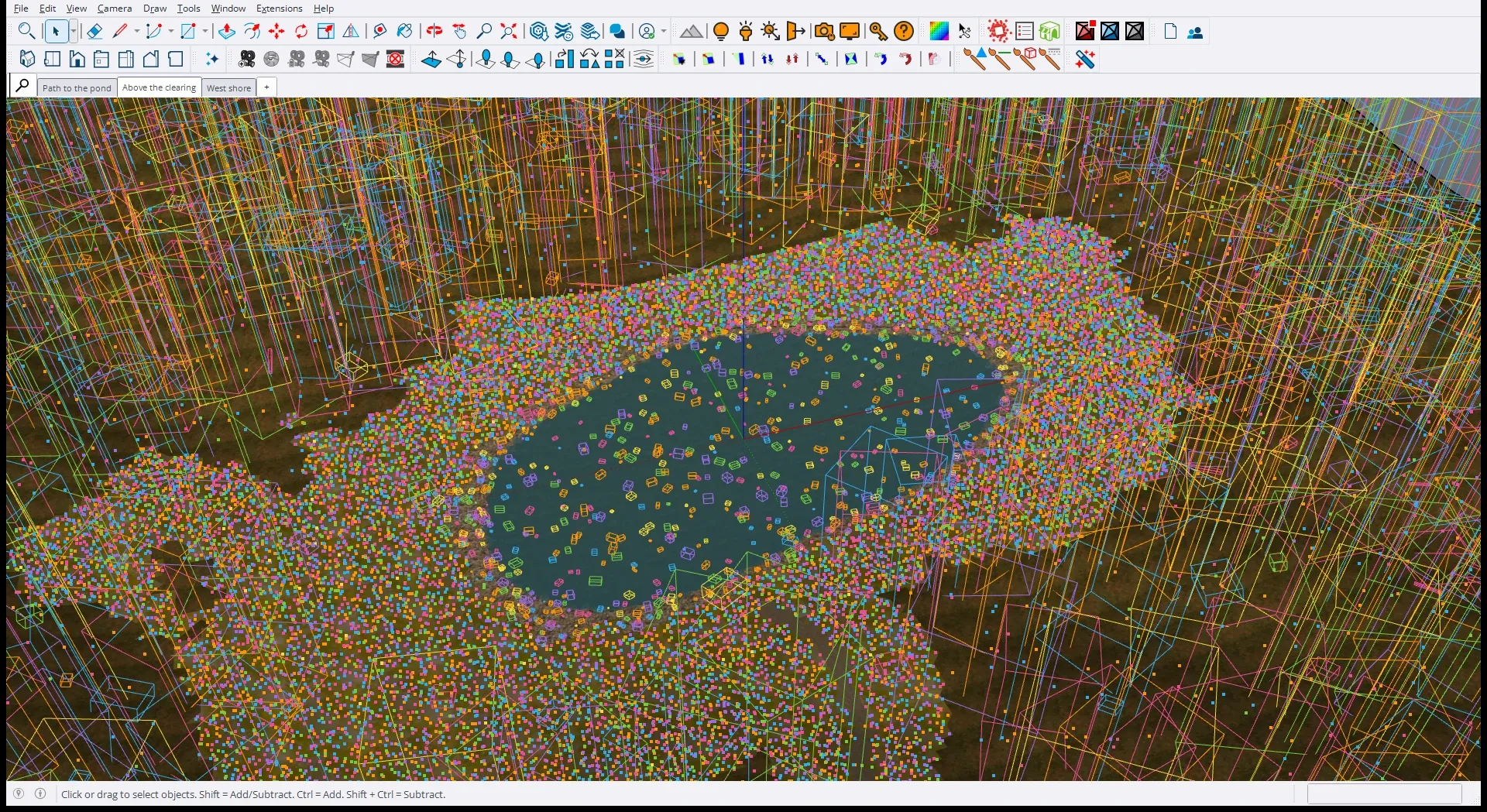1487x812 pixels.
Task: Choose the Rotate tool
Action: coord(301,32)
